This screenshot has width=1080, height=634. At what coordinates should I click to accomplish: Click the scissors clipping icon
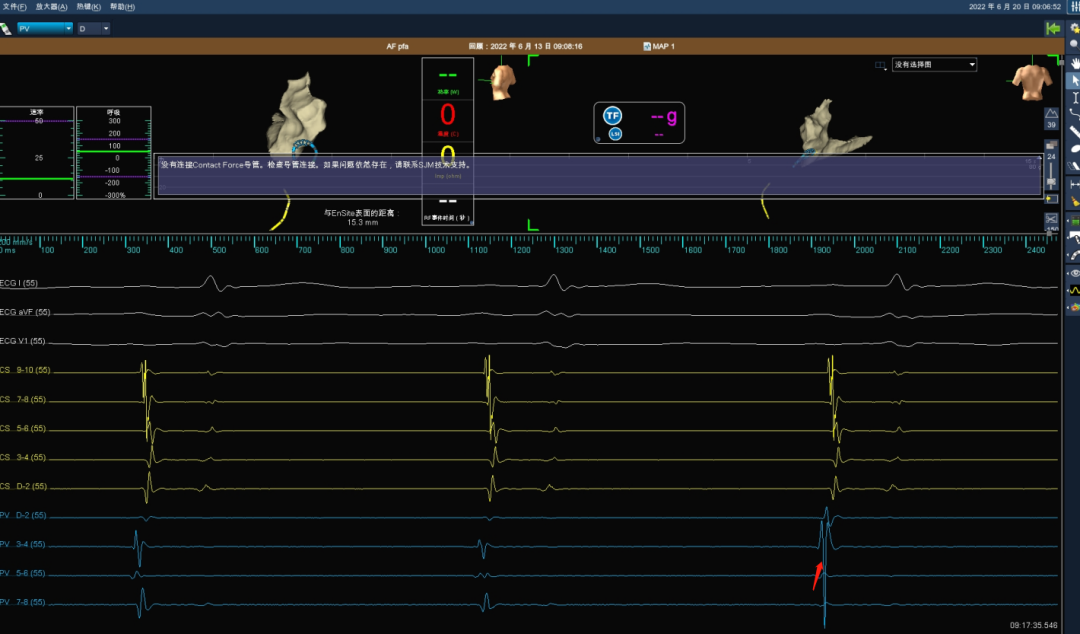click(1051, 218)
